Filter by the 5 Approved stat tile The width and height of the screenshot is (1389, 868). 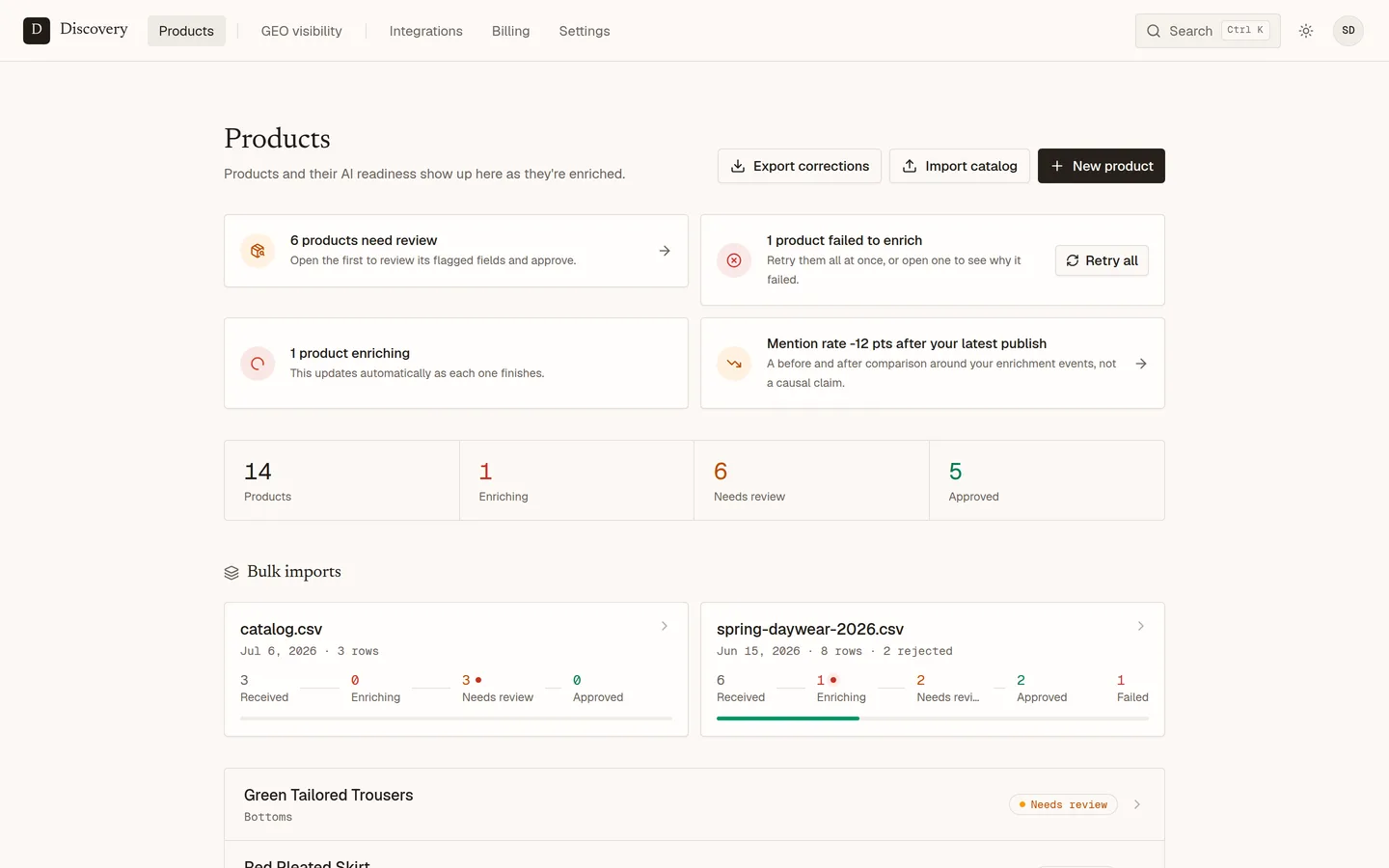1047,480
